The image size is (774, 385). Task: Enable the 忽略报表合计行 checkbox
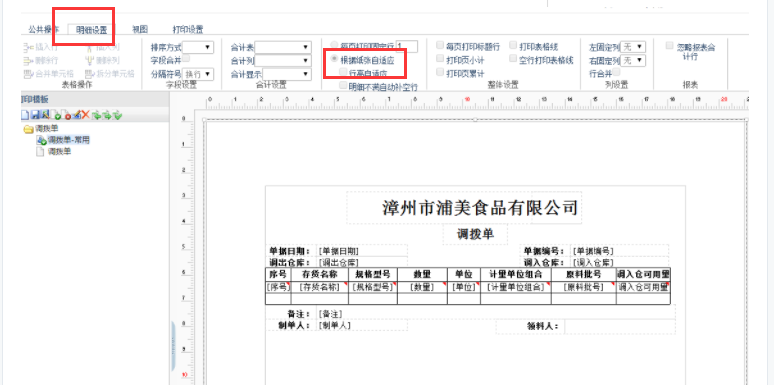click(669, 46)
